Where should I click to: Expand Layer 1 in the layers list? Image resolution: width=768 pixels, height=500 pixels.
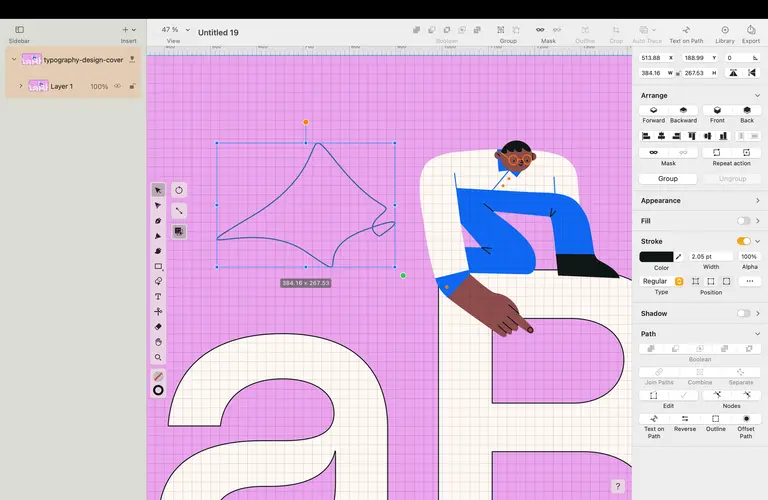point(21,86)
